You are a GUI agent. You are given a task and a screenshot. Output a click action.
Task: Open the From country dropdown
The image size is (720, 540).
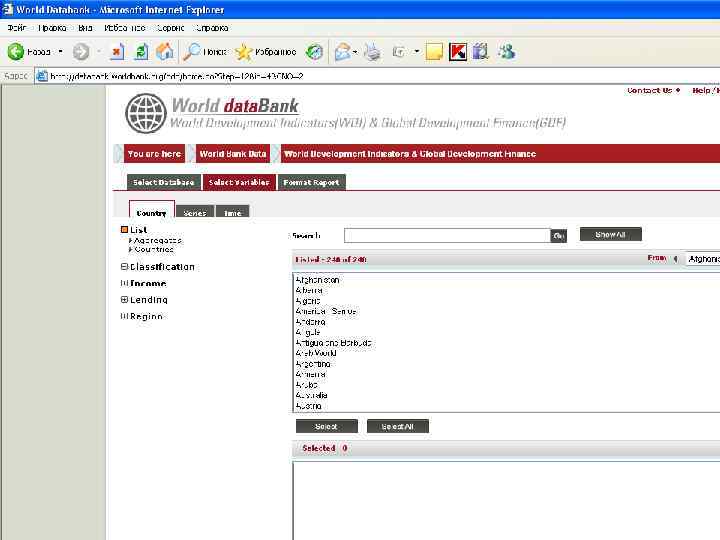(x=703, y=259)
